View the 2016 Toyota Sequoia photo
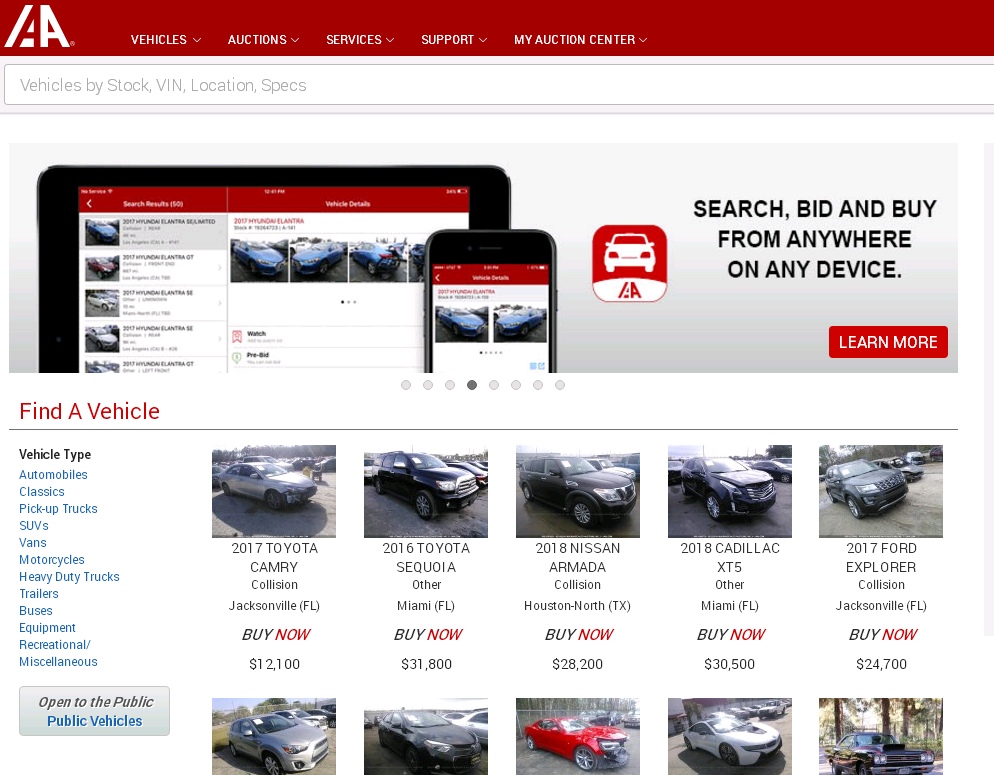 point(426,491)
